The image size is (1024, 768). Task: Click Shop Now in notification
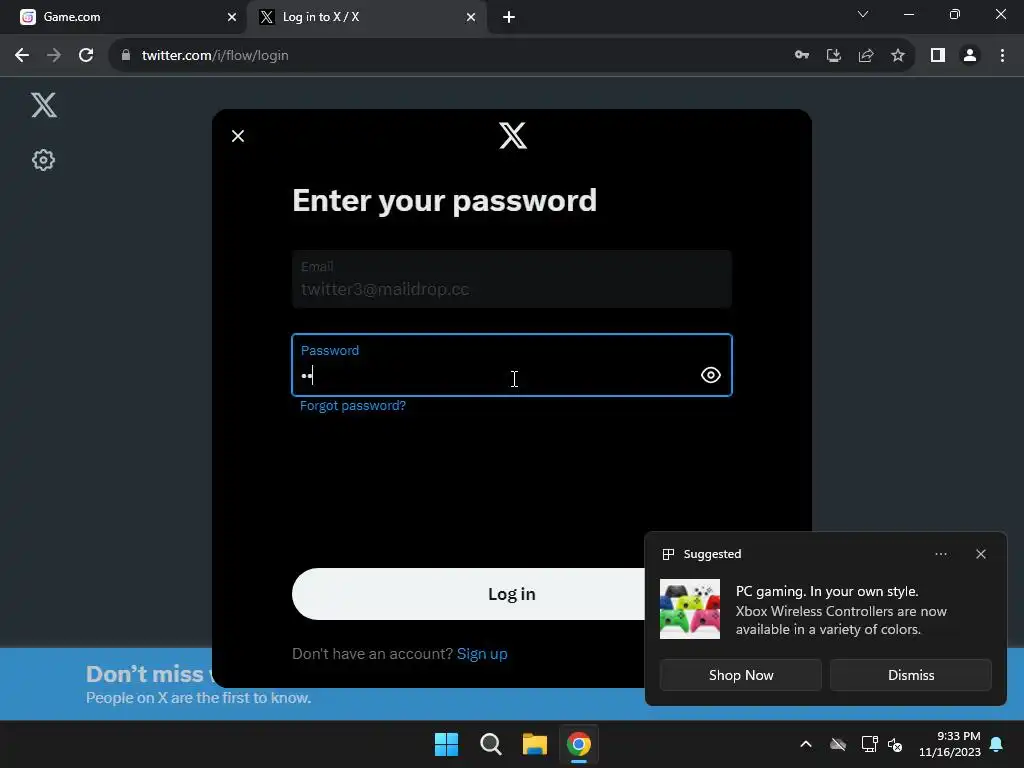[741, 675]
